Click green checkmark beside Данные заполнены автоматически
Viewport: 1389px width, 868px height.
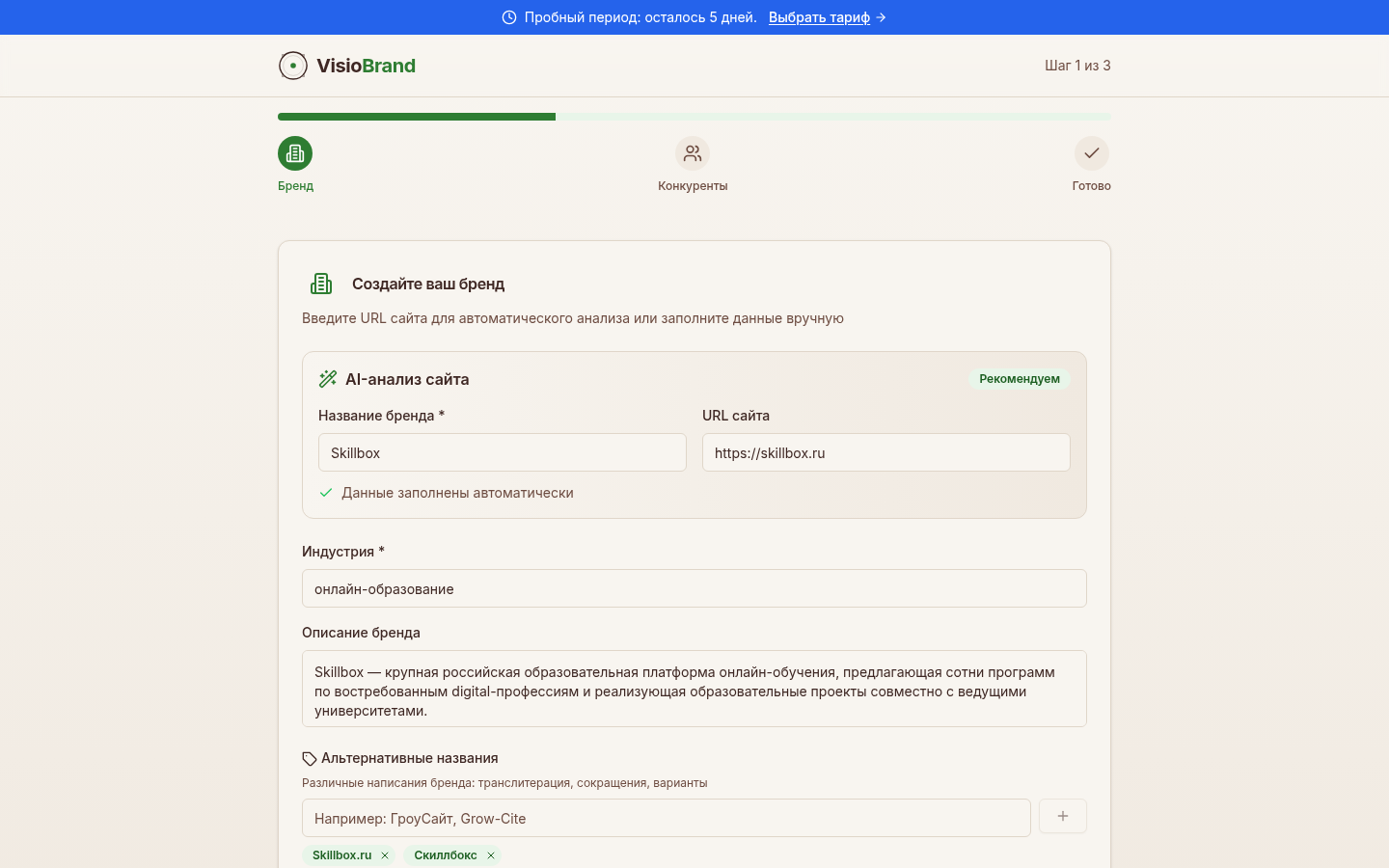click(325, 493)
